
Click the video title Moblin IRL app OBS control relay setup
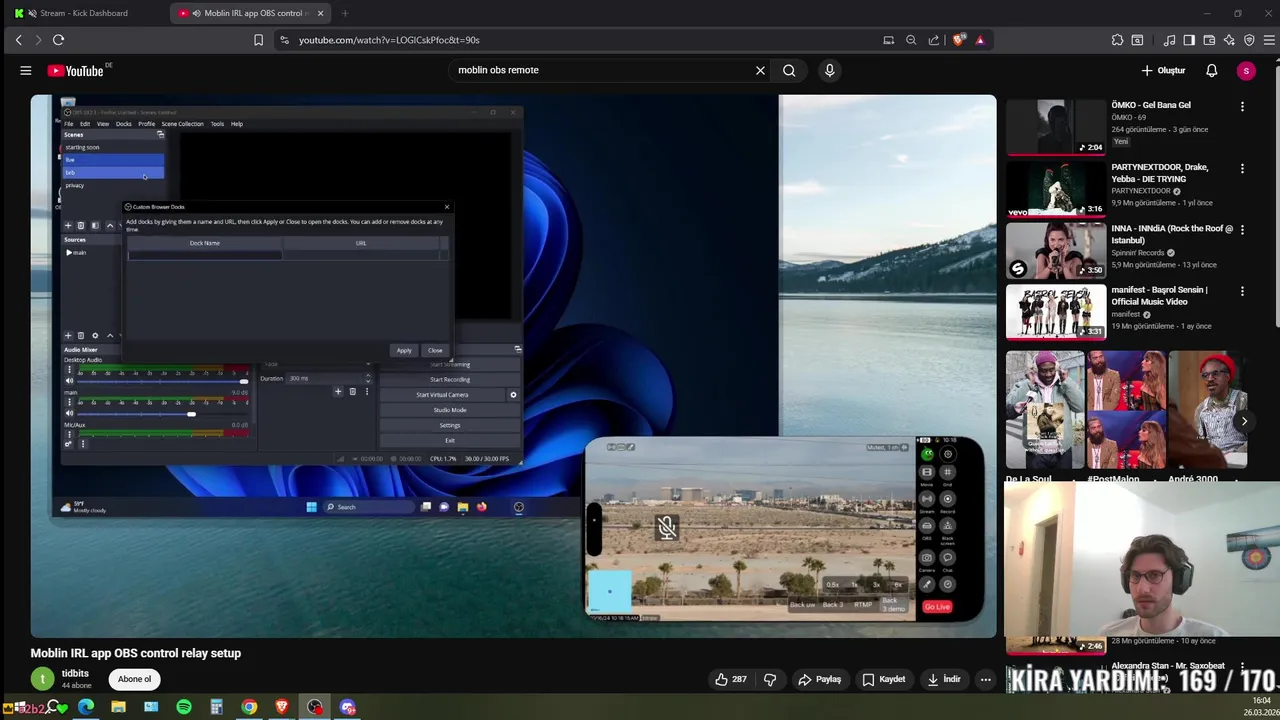coord(136,653)
